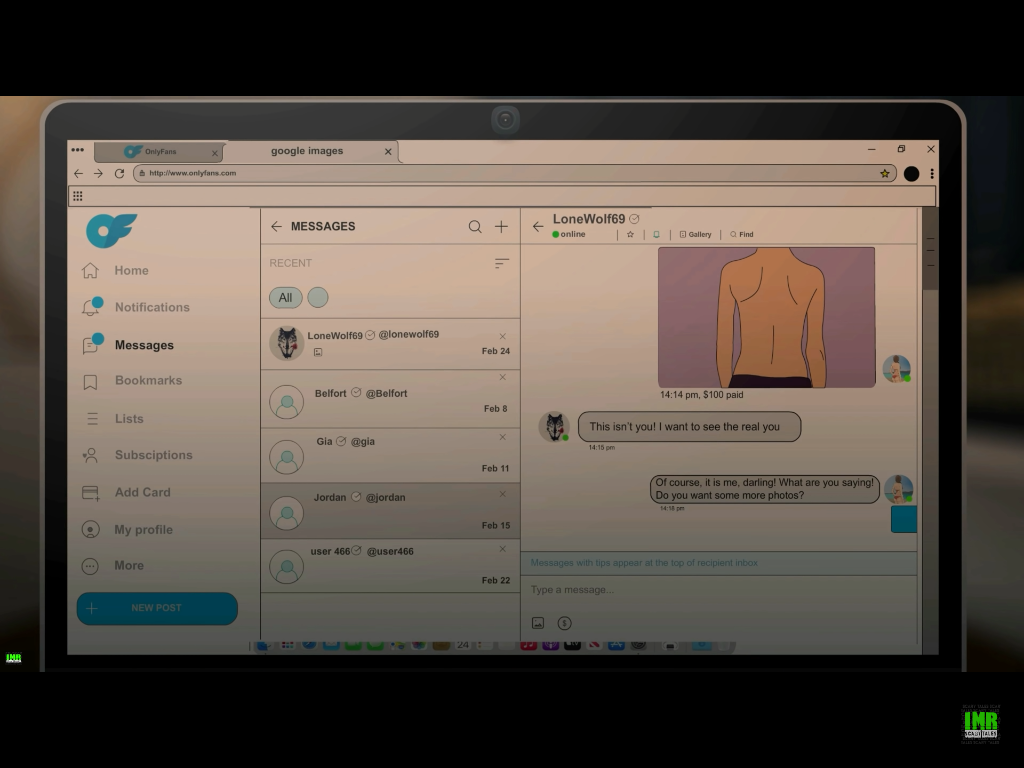Select the blank round filter chip
The width and height of the screenshot is (1024, 768).
318,298
